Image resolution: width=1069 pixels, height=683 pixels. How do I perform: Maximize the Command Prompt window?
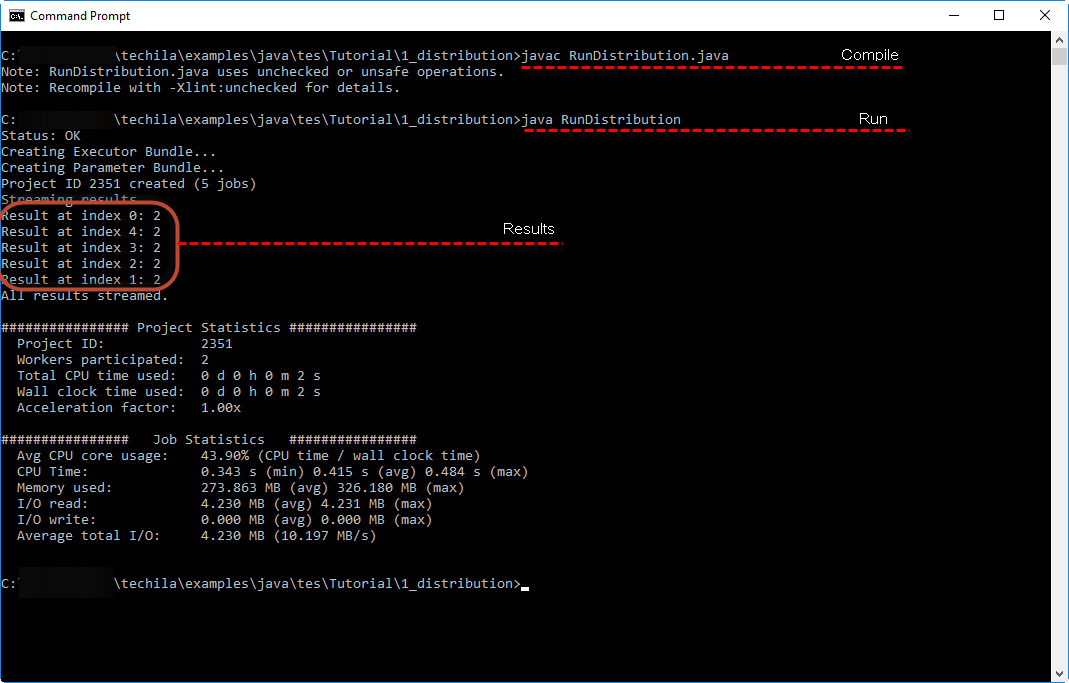pyautogui.click(x=999, y=15)
